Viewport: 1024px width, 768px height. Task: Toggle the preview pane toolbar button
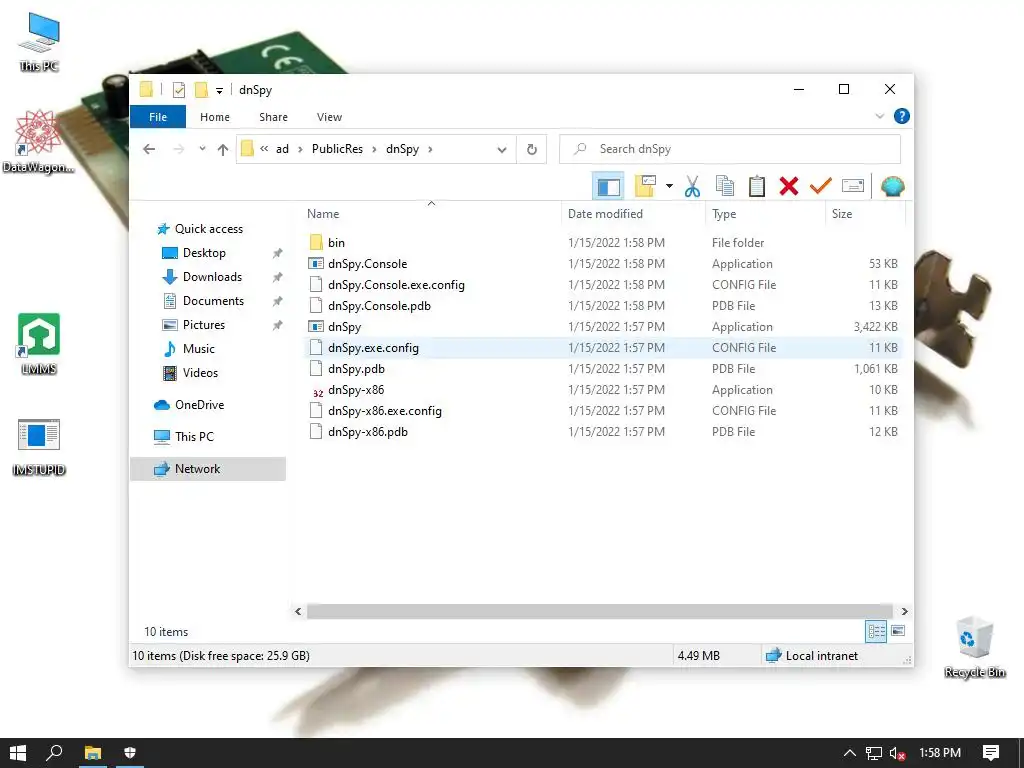point(608,187)
